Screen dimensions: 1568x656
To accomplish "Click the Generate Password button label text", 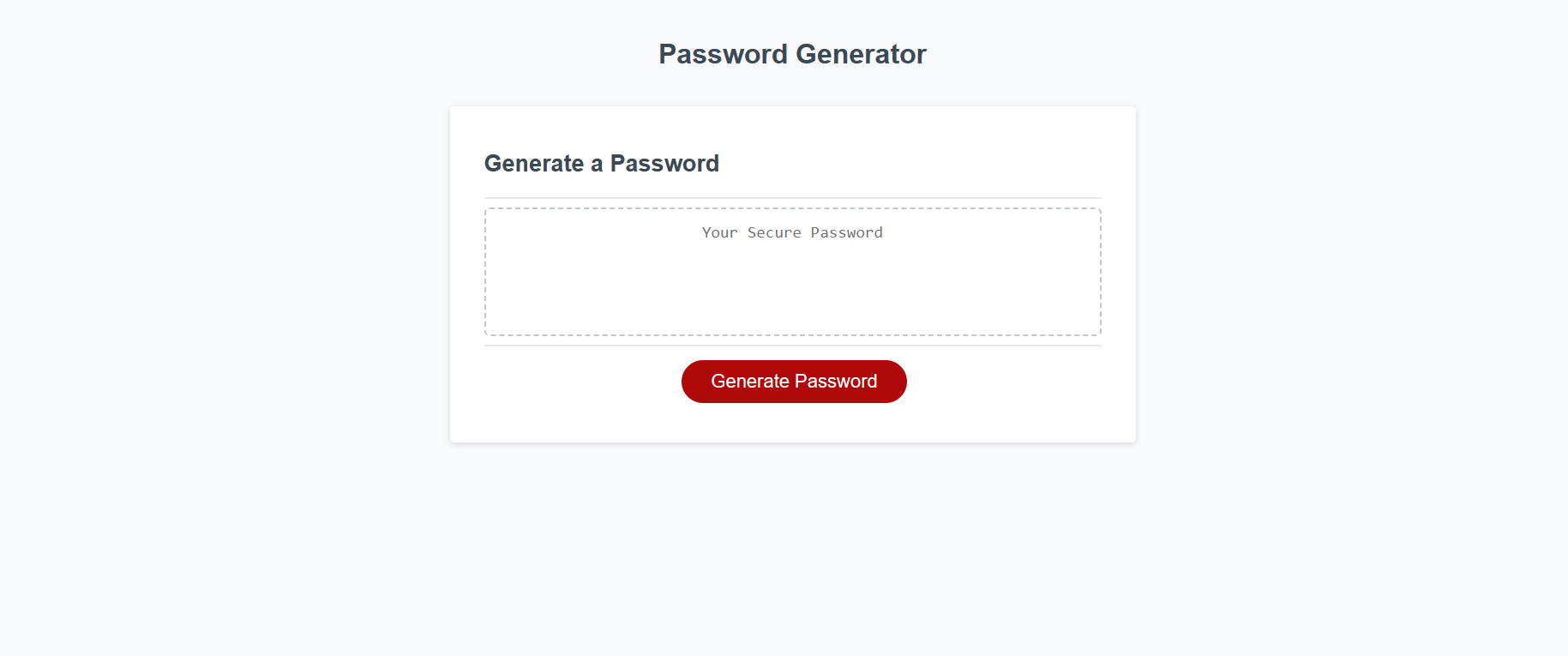I will pos(793,381).
